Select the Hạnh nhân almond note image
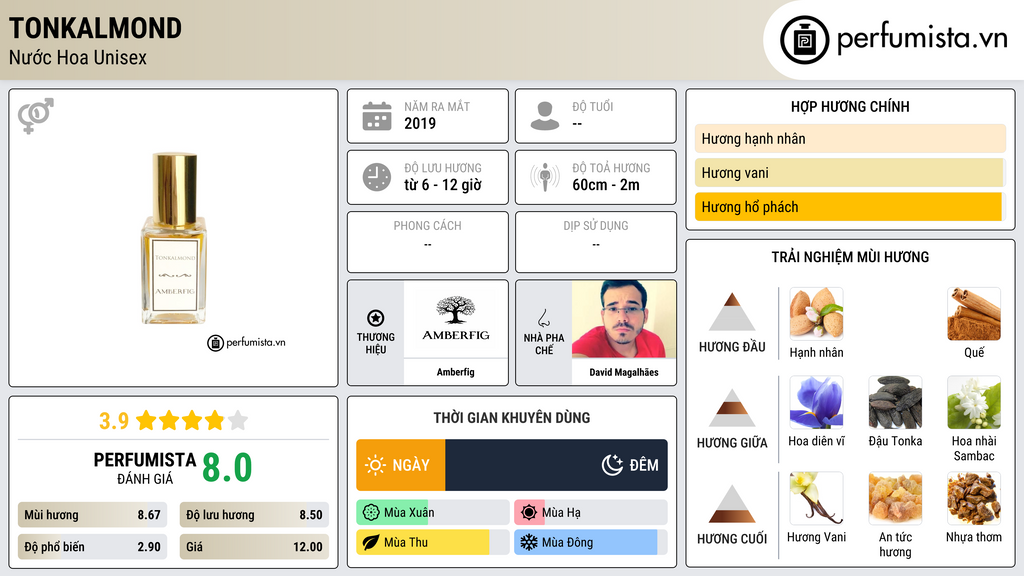Screen dimensions: 1024x576 pyautogui.click(x=816, y=314)
